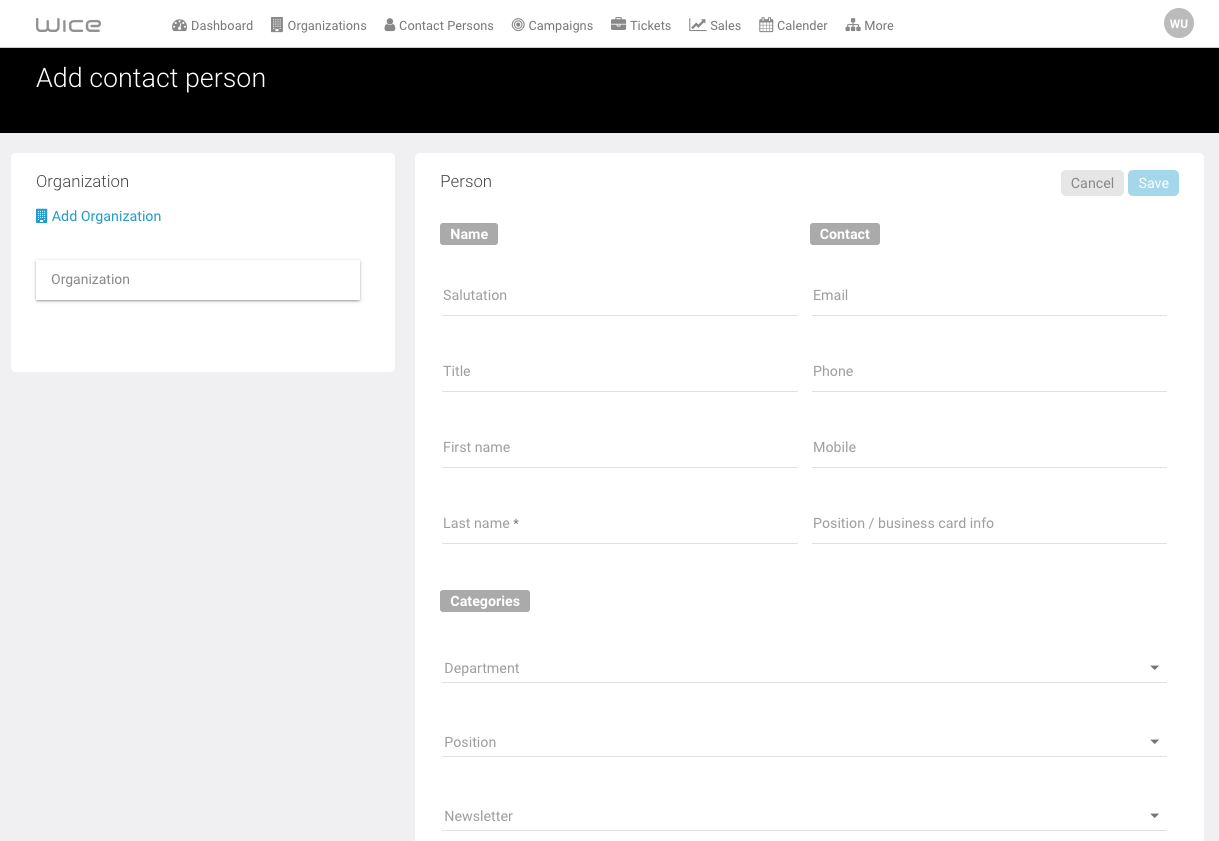Click the Contact Persons user icon

tap(390, 25)
